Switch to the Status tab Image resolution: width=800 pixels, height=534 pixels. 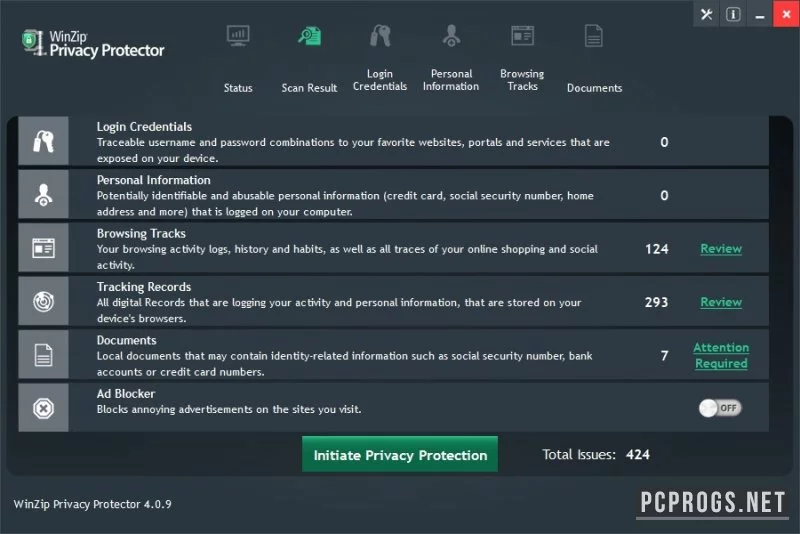tap(238, 88)
